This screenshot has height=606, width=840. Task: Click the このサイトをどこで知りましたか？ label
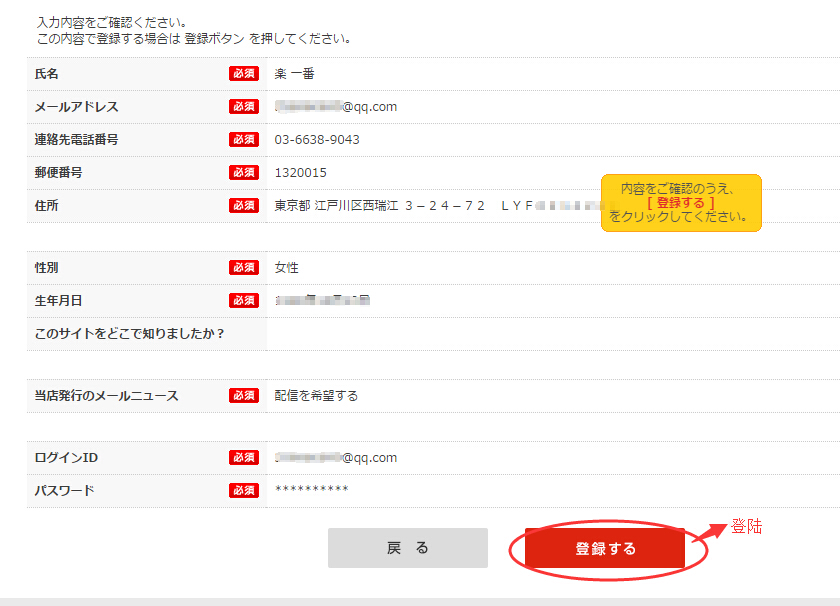click(x=129, y=334)
